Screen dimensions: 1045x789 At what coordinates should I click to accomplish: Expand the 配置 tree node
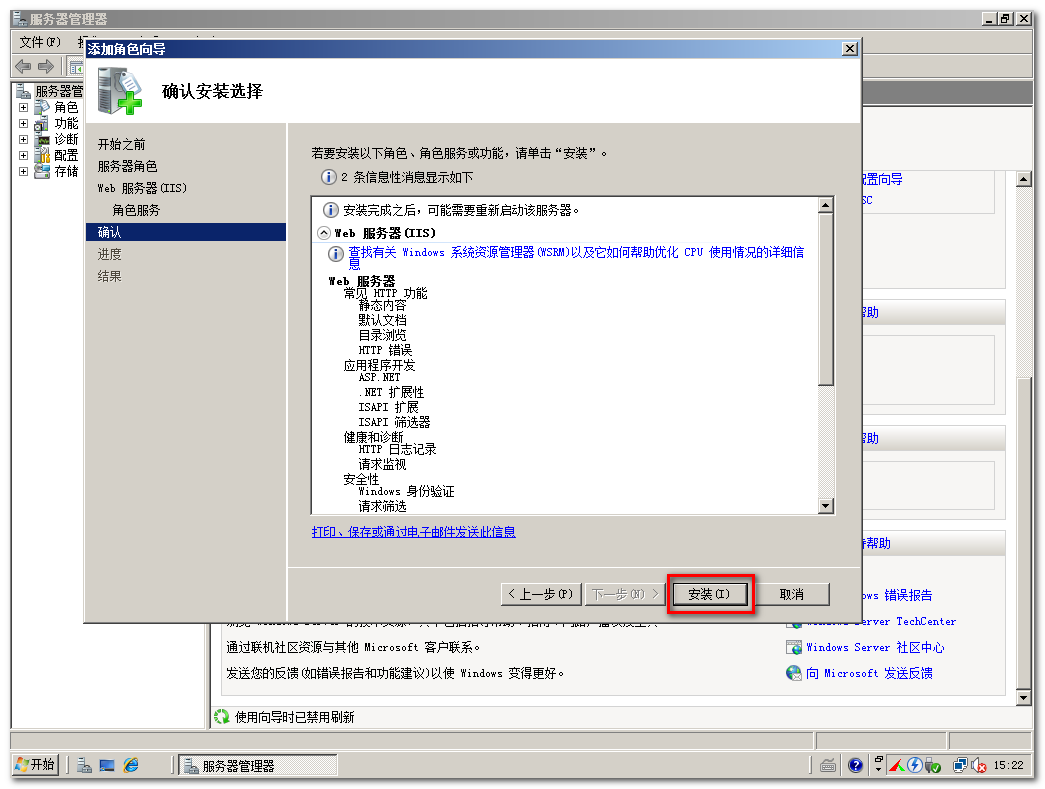(23, 155)
